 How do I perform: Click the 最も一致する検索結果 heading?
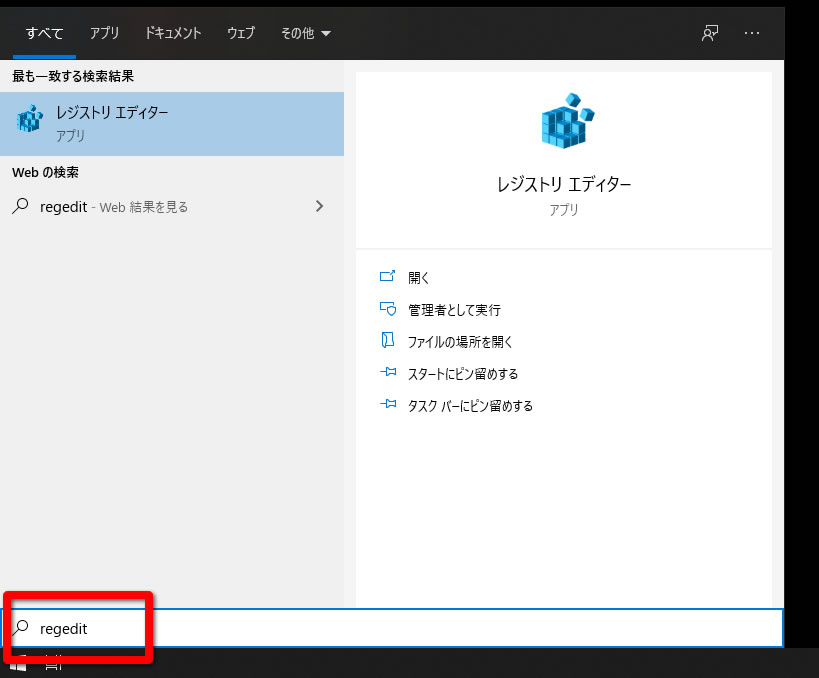73,76
